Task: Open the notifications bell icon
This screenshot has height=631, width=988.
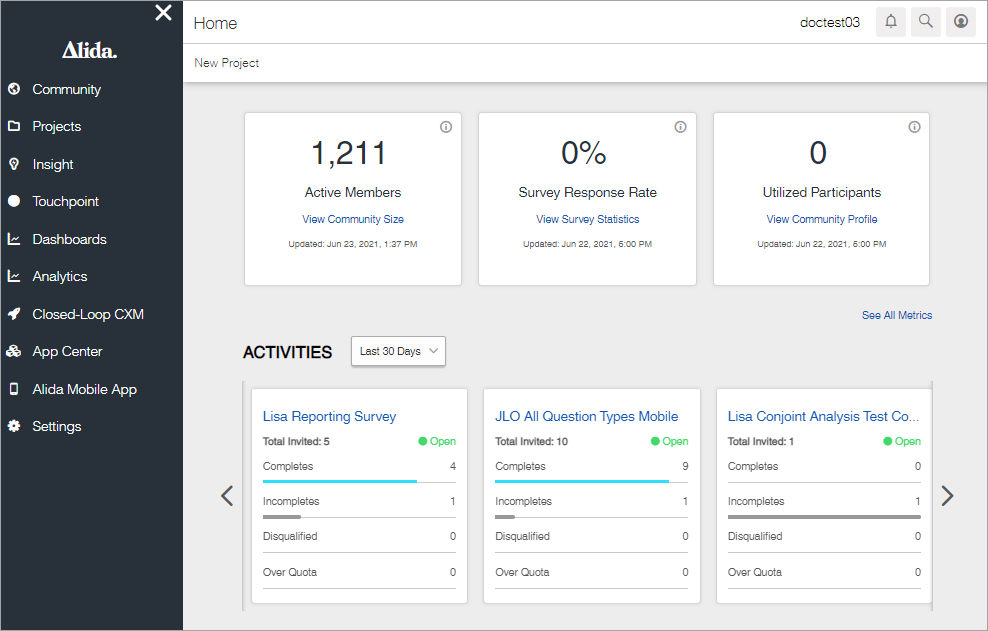Action: (x=890, y=22)
